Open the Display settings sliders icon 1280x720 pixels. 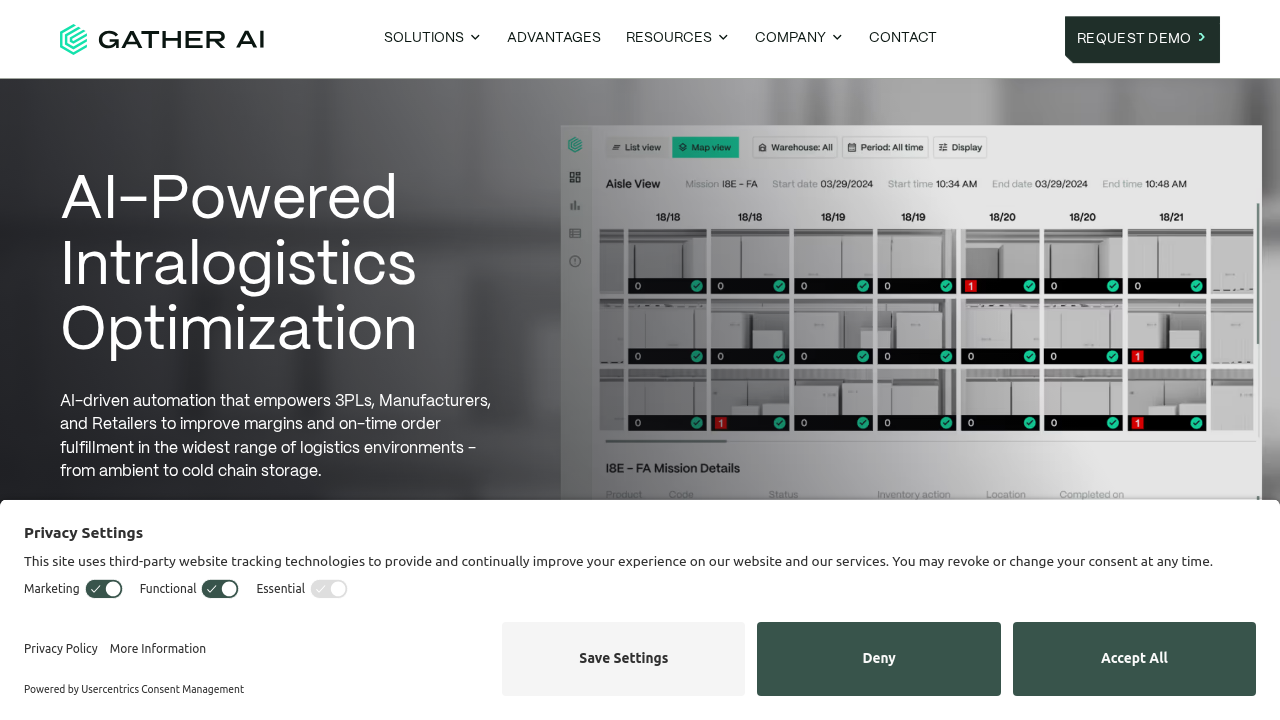point(942,147)
